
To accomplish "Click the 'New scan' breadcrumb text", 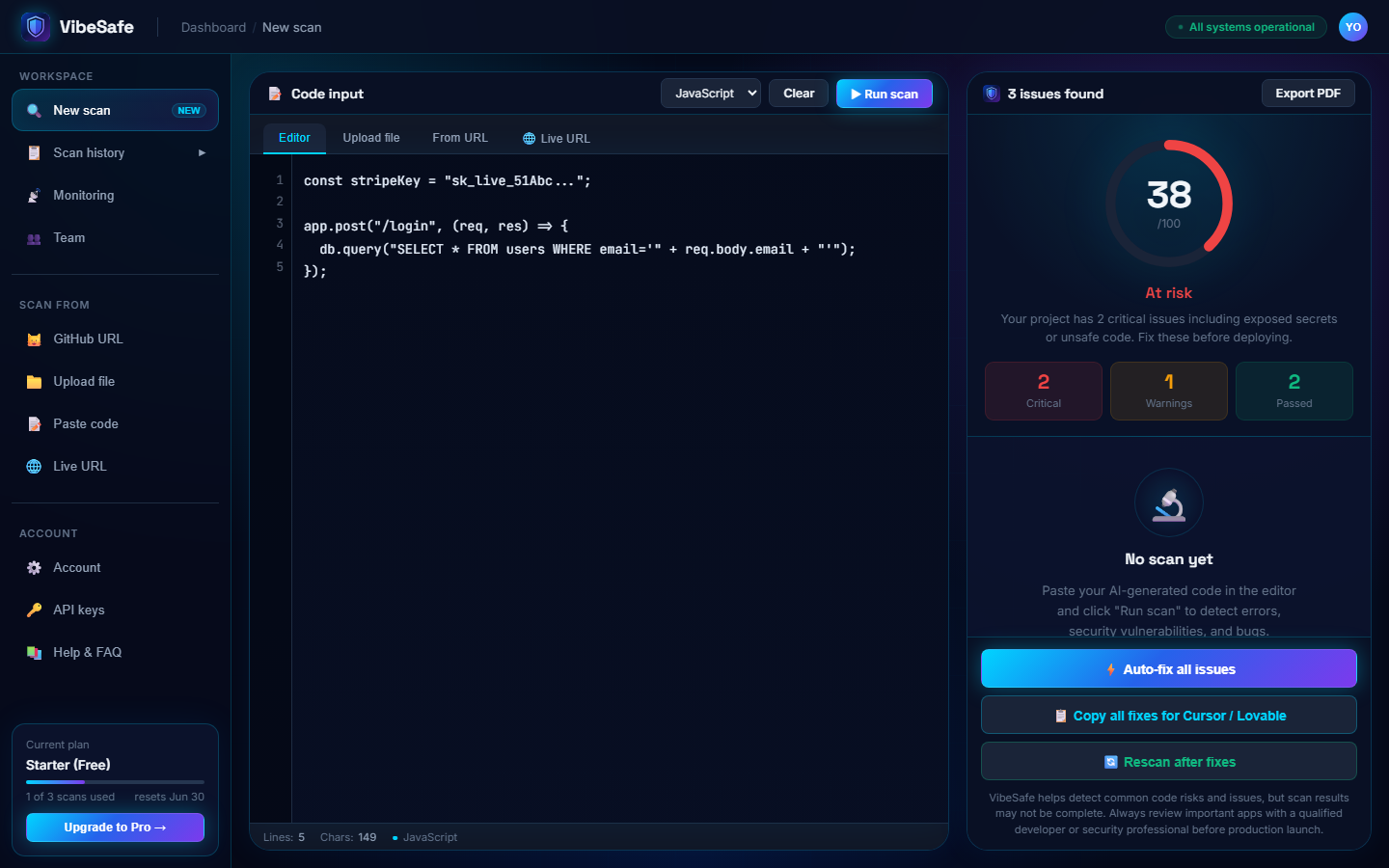I will point(292,27).
